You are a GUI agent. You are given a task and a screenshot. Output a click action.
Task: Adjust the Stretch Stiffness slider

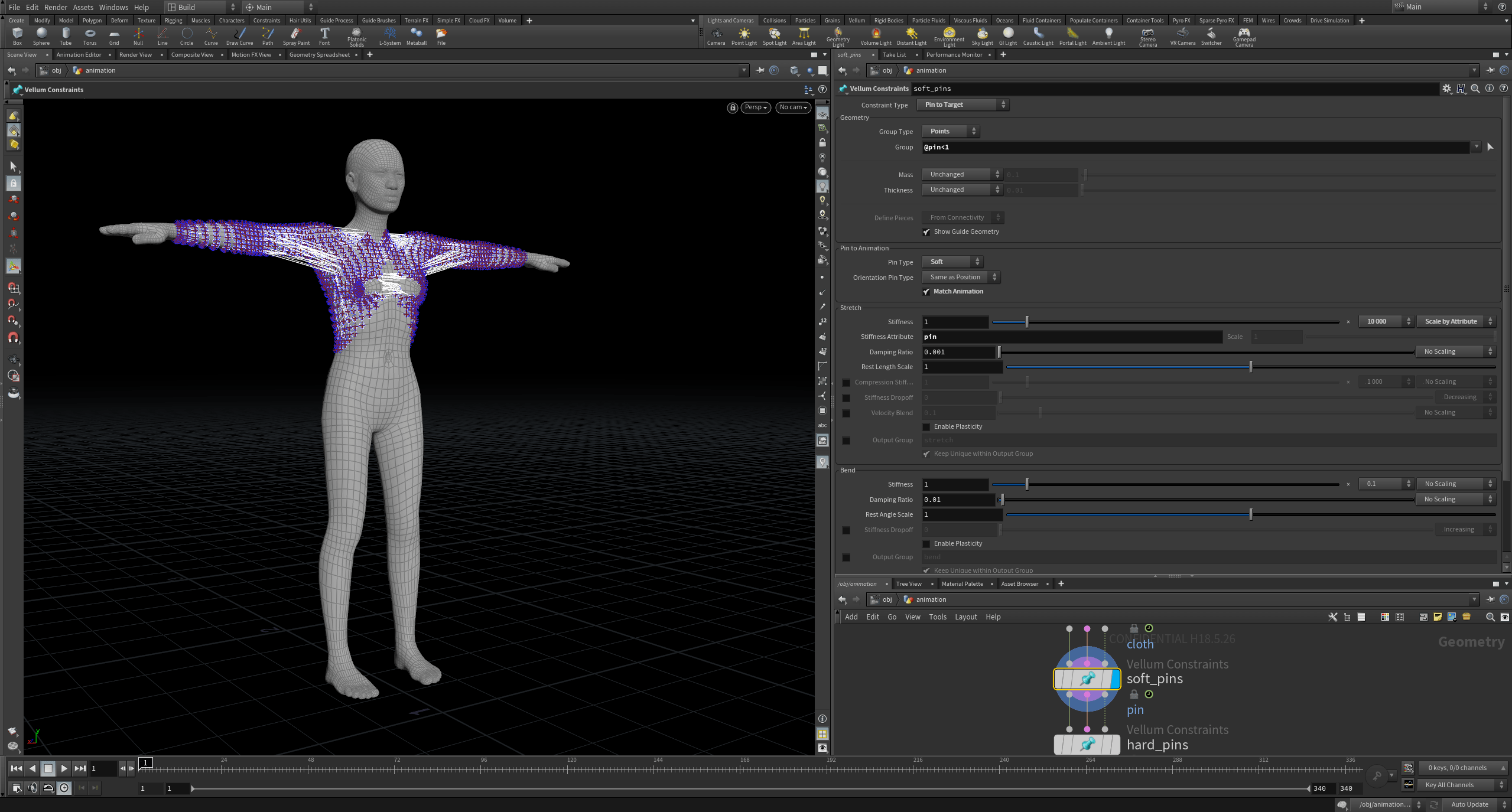pos(1026,322)
